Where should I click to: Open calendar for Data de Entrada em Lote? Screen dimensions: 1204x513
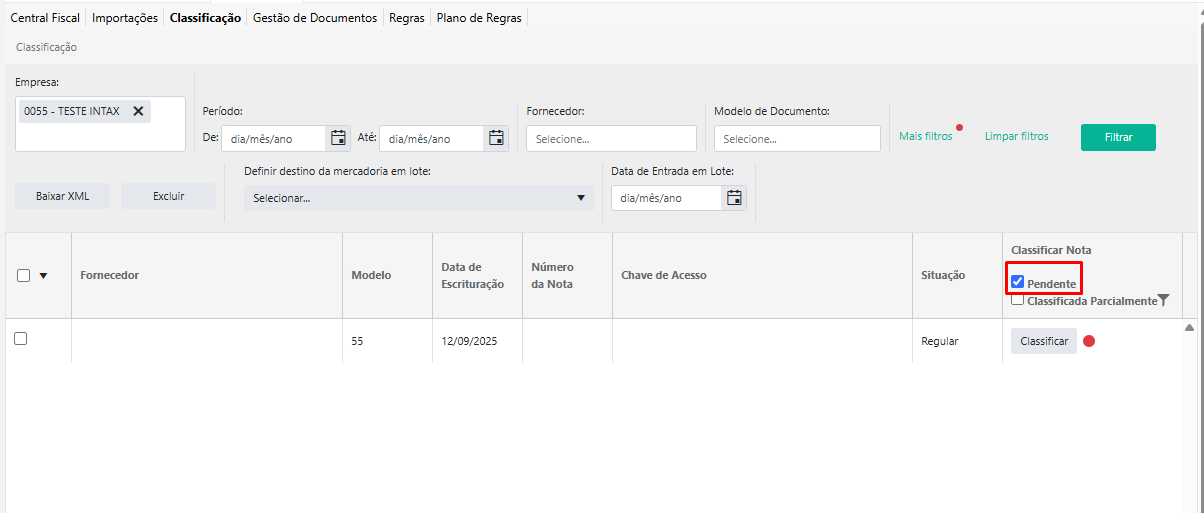pos(734,198)
